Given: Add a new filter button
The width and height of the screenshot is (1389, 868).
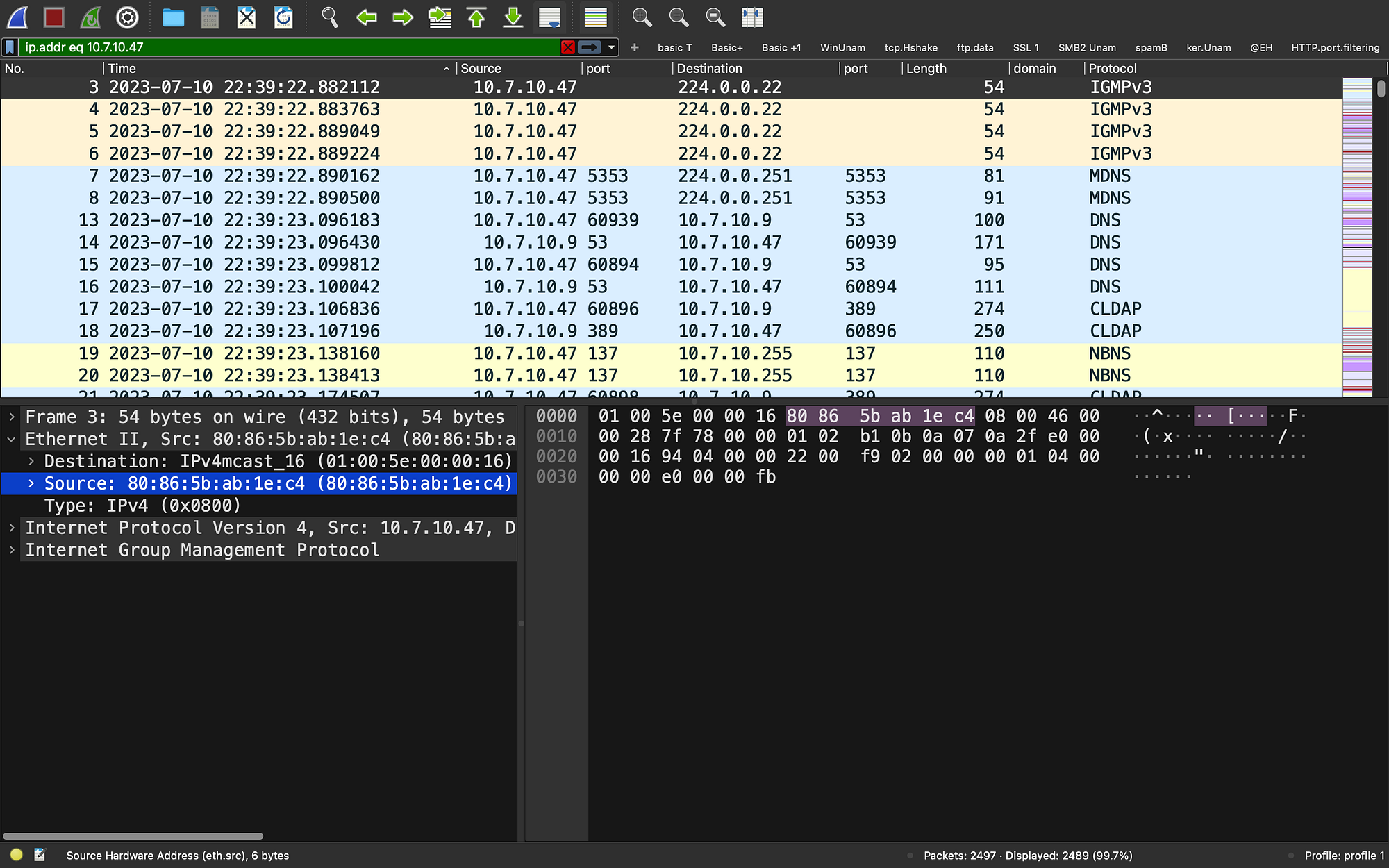Looking at the screenshot, I should tap(634, 47).
